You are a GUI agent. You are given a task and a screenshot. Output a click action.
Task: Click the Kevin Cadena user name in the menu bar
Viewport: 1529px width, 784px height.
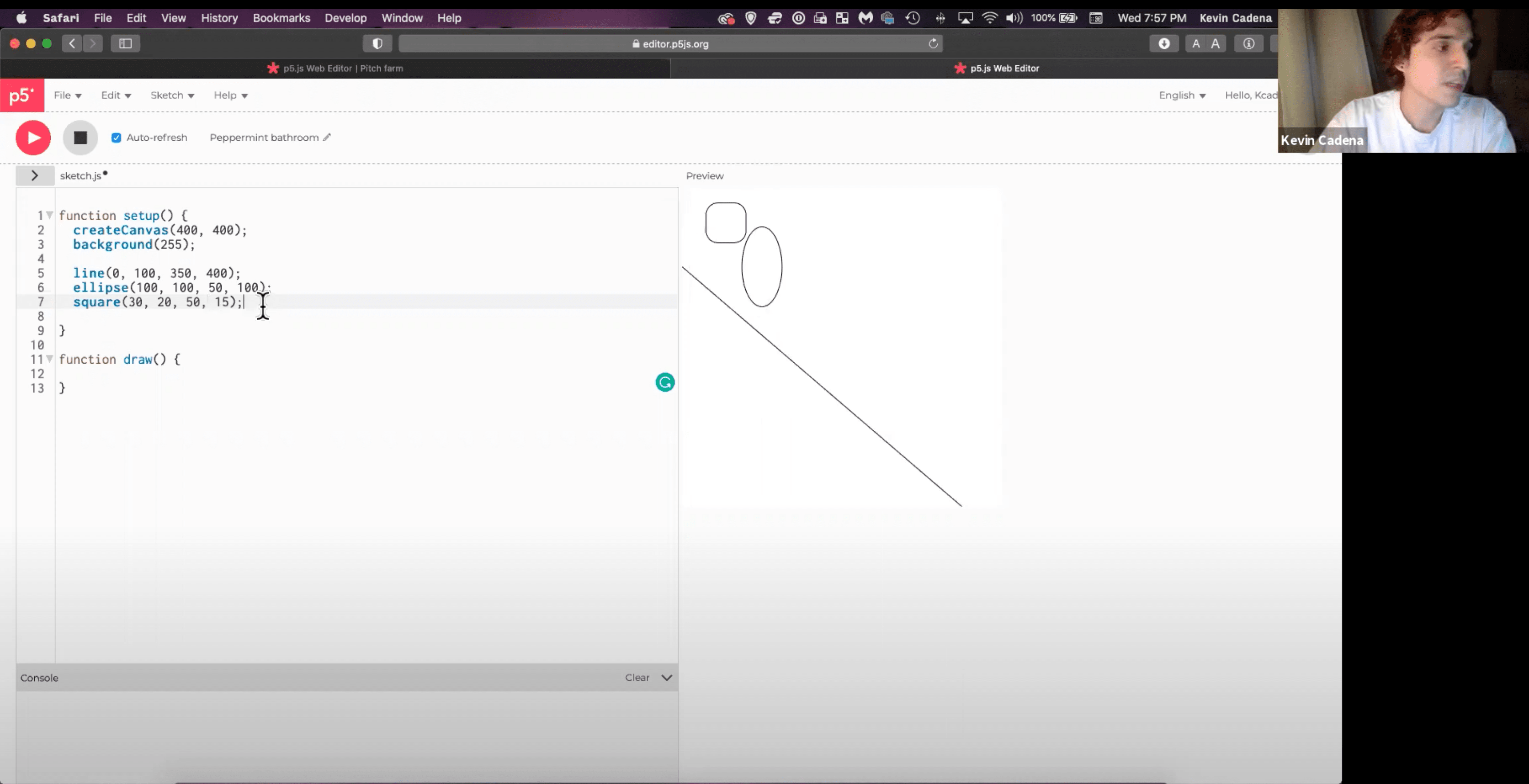pyautogui.click(x=1235, y=18)
